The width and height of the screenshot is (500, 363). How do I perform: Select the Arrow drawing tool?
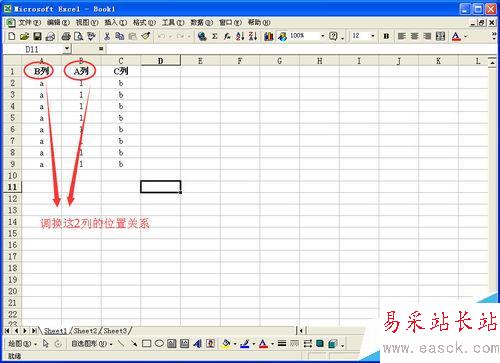click(x=134, y=343)
